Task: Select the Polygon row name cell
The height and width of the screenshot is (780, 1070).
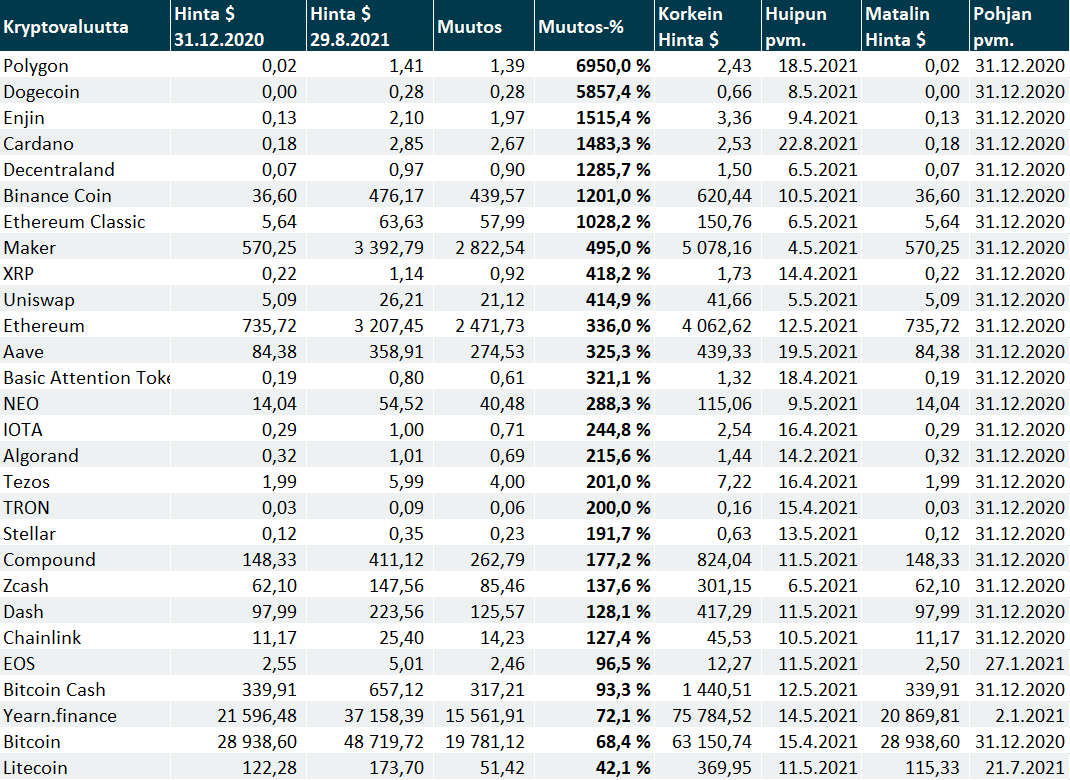Action: click(x=36, y=66)
